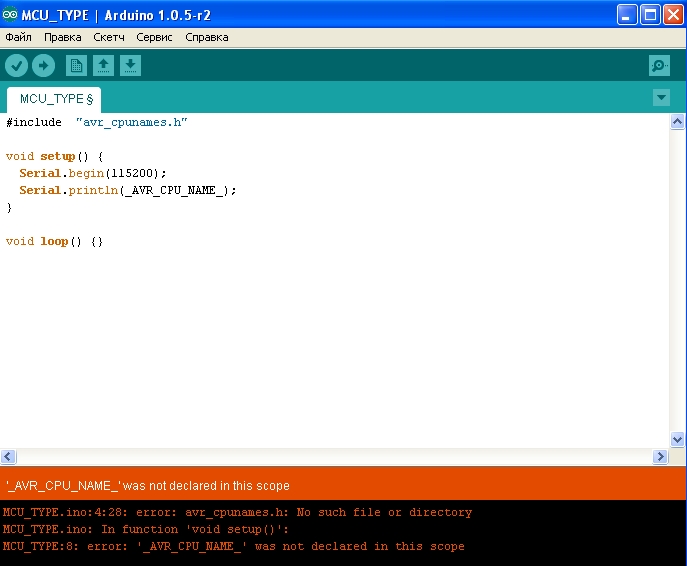
Task: Click the Arduino logo in title bar
Action: (x=10, y=15)
